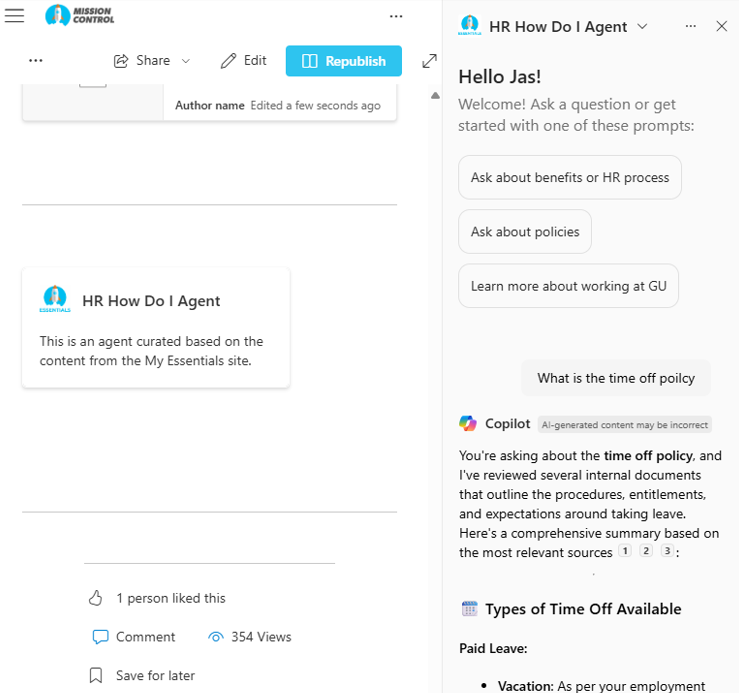Click the Republish button

pos(344,61)
